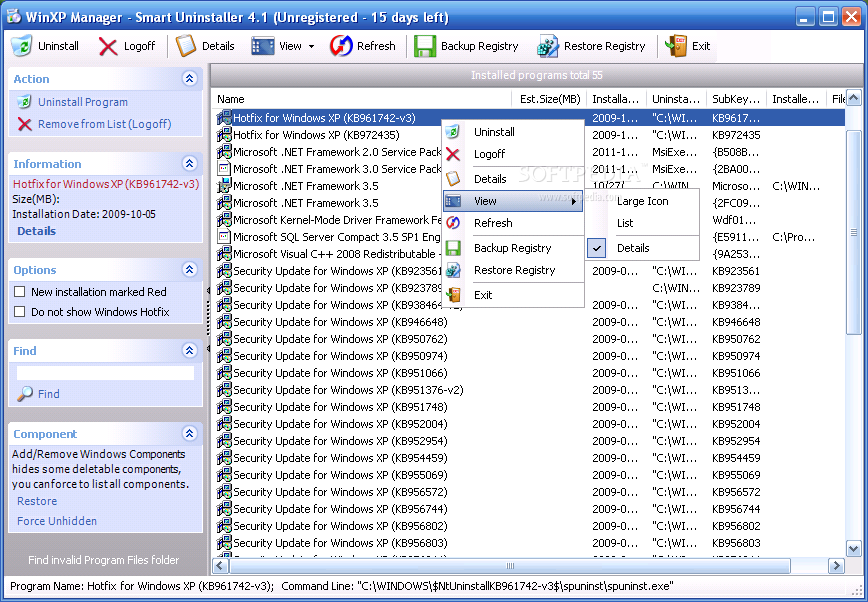
Task: Collapse the Find panel
Action: pos(190,350)
